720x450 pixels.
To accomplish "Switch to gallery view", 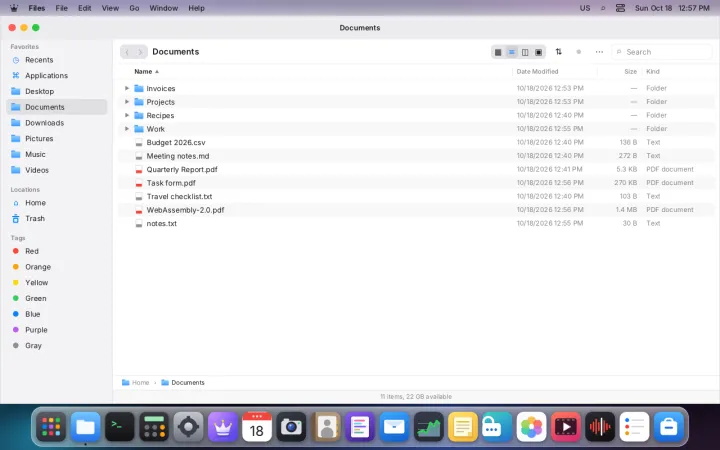I will 539,52.
